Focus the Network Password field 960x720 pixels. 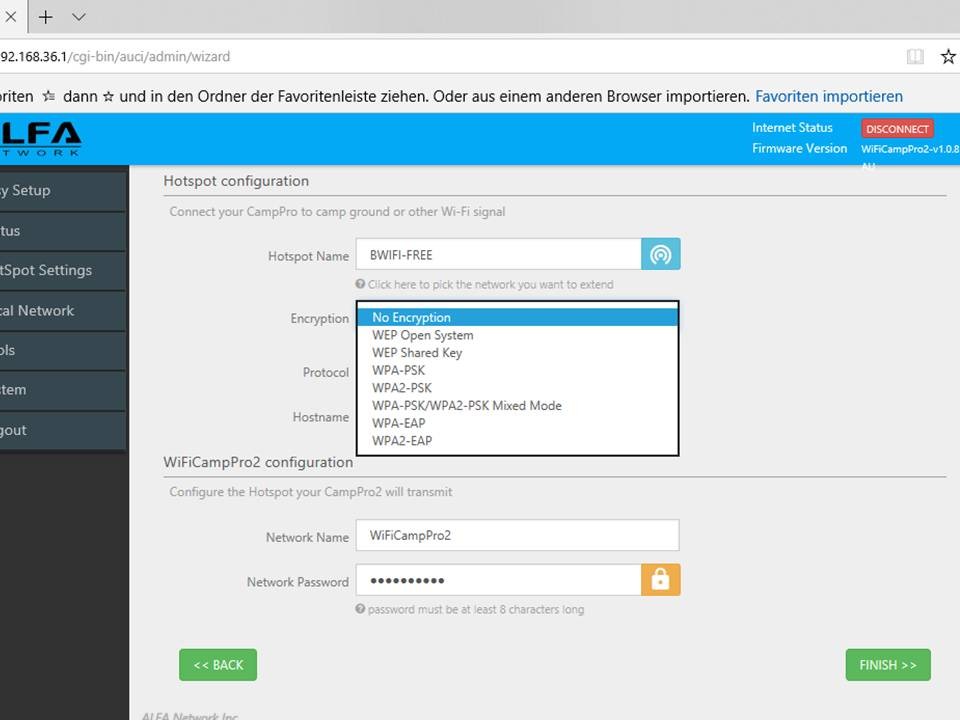498,580
